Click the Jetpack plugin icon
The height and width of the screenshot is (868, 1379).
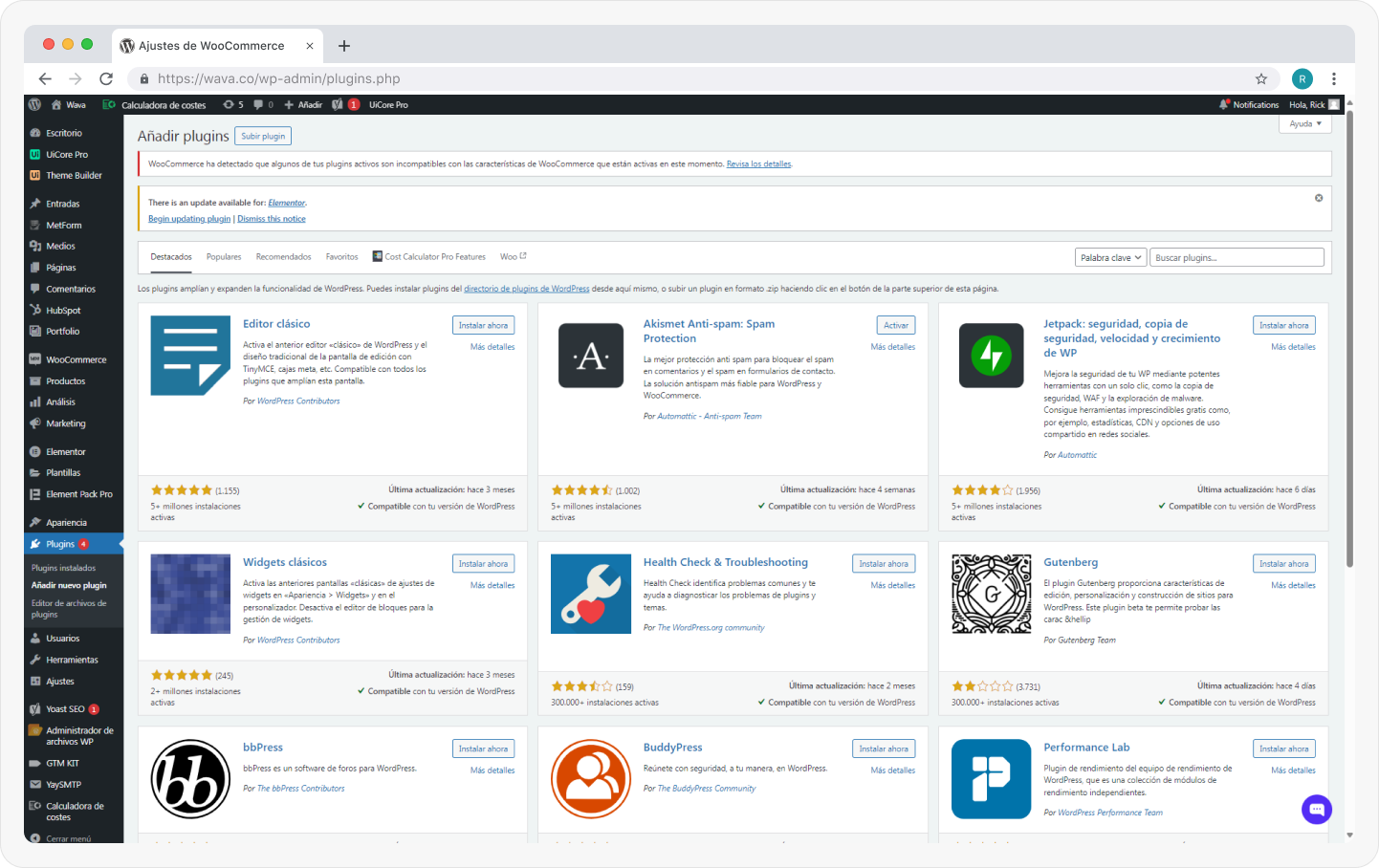click(x=992, y=356)
